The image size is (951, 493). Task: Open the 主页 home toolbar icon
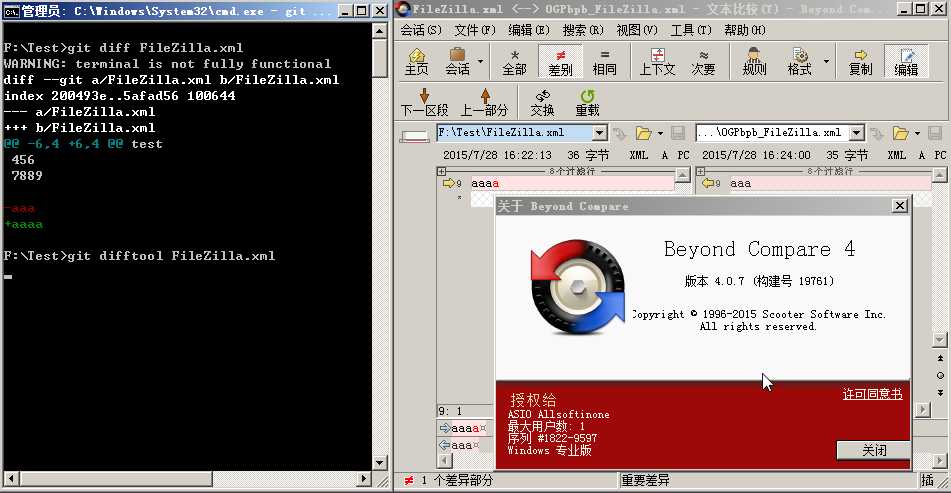[417, 61]
